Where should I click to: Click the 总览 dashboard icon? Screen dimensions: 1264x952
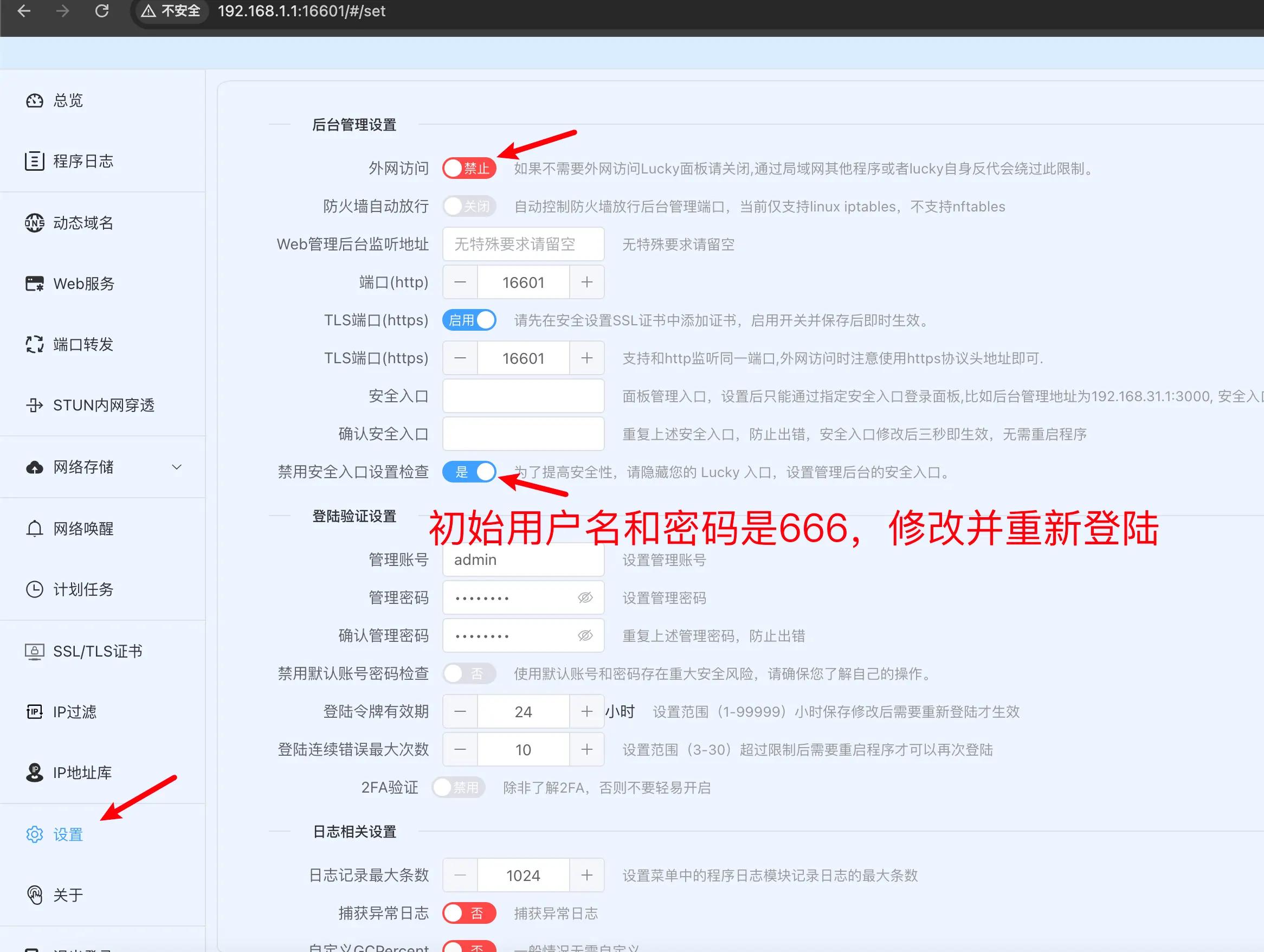click(34, 101)
